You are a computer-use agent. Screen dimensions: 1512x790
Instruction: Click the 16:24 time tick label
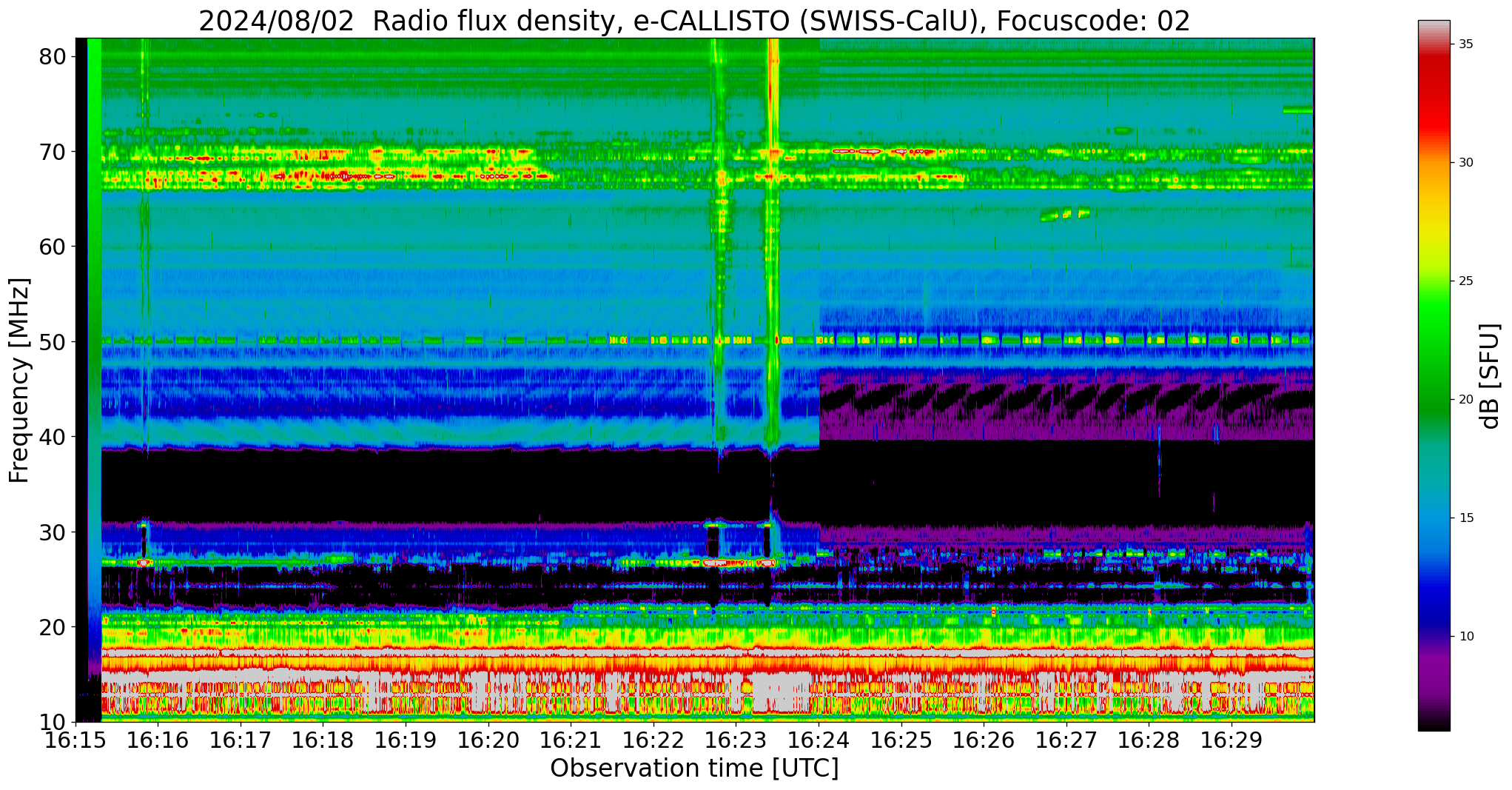(x=818, y=740)
